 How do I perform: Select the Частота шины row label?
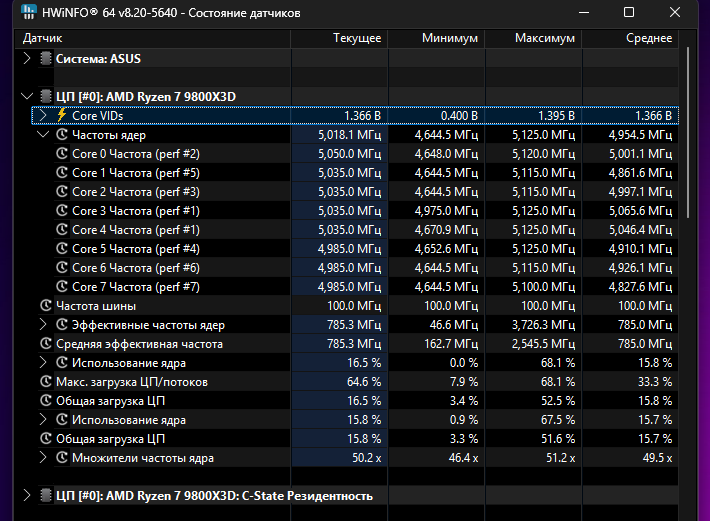(x=96, y=306)
